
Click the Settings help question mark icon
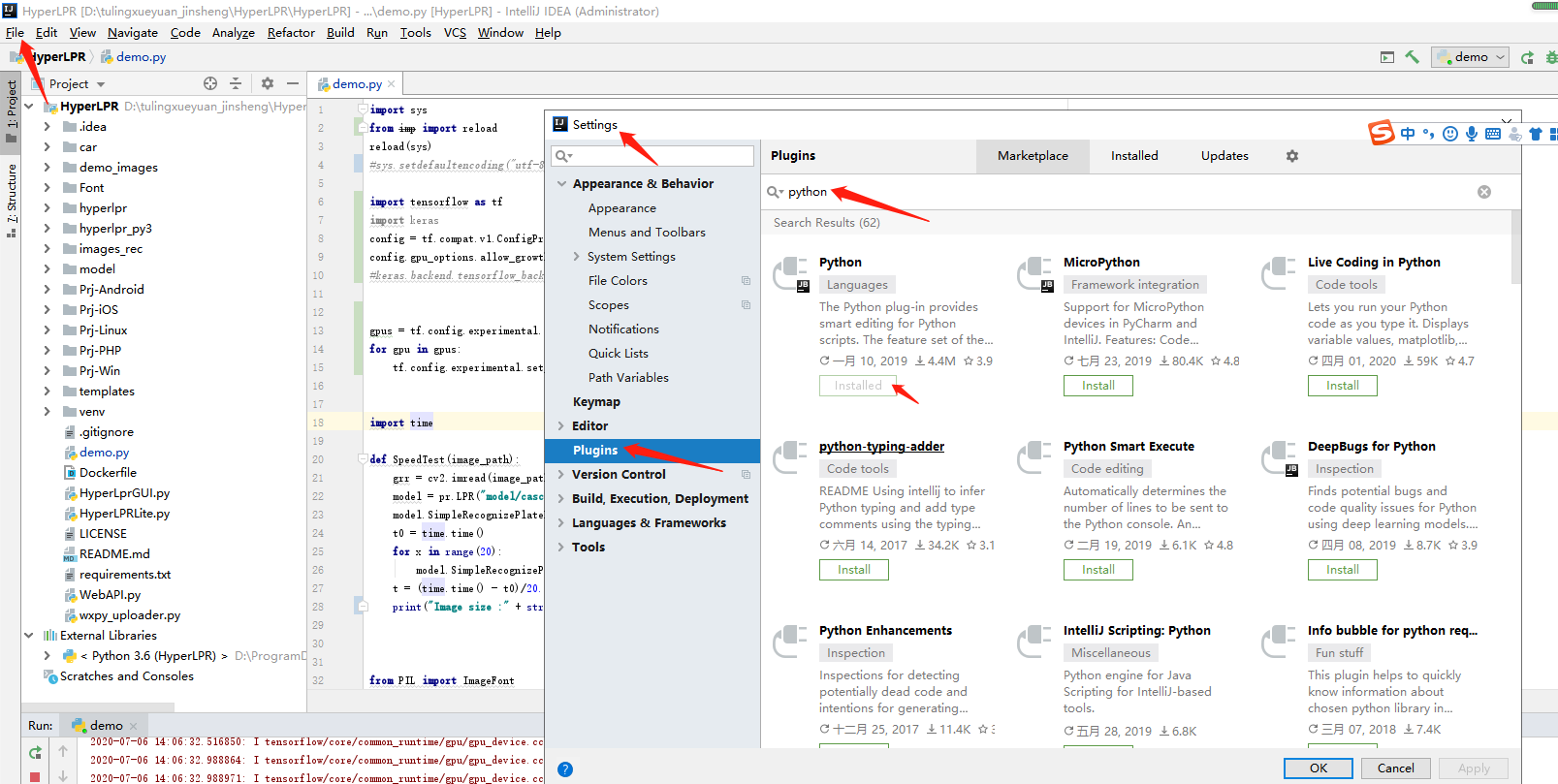(565, 769)
